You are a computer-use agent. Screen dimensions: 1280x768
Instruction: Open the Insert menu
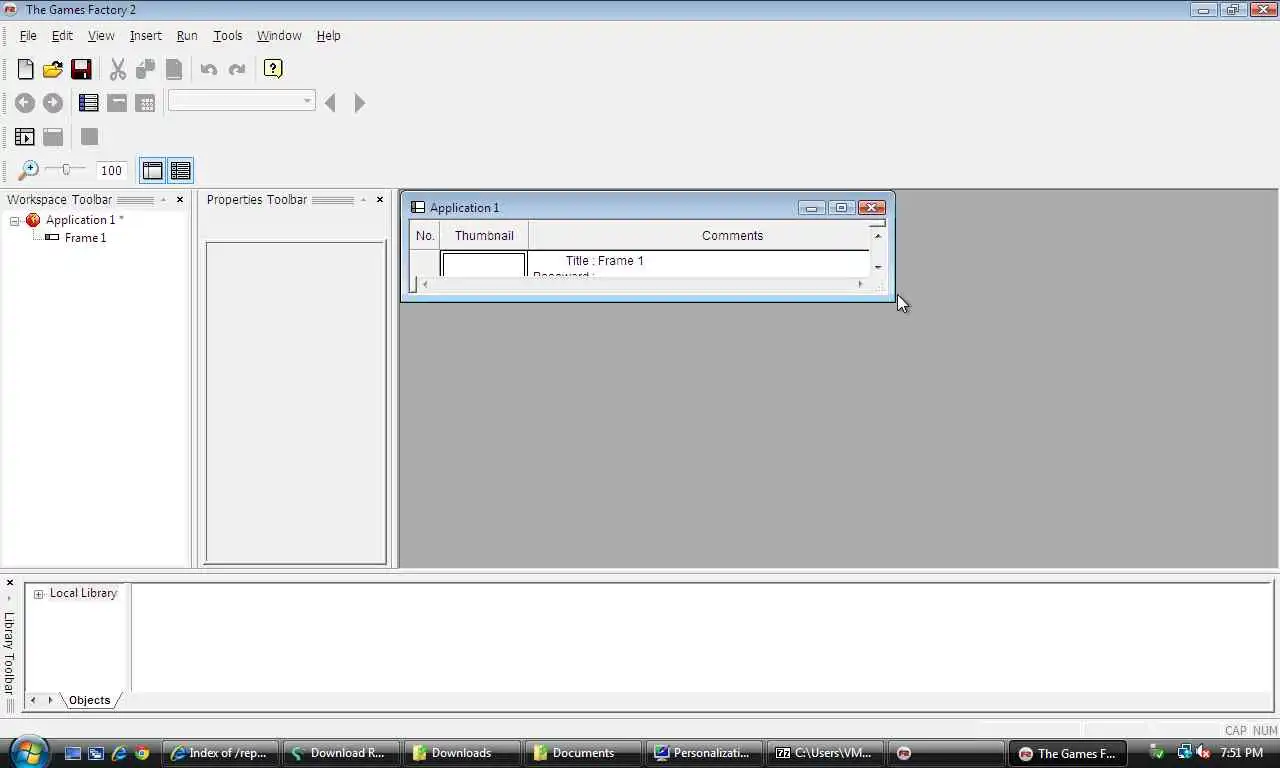(x=146, y=36)
